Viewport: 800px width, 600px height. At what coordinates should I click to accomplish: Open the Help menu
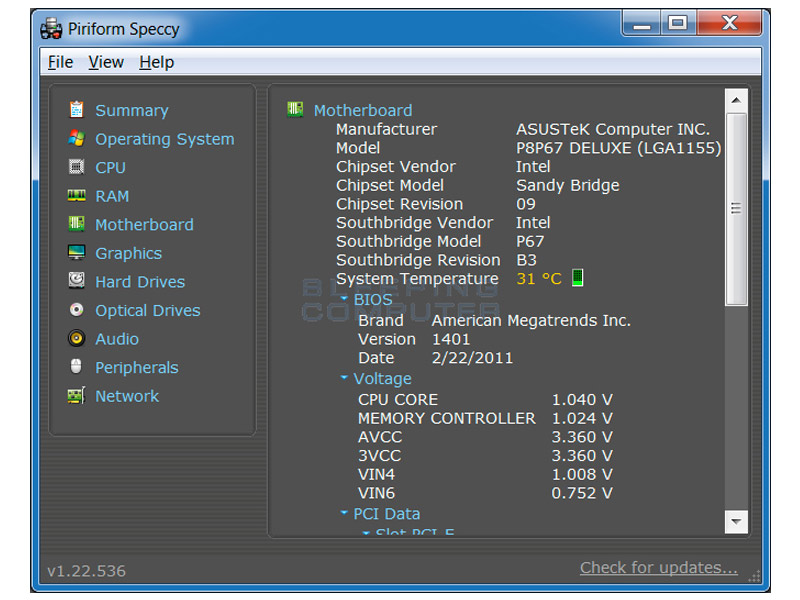point(156,62)
